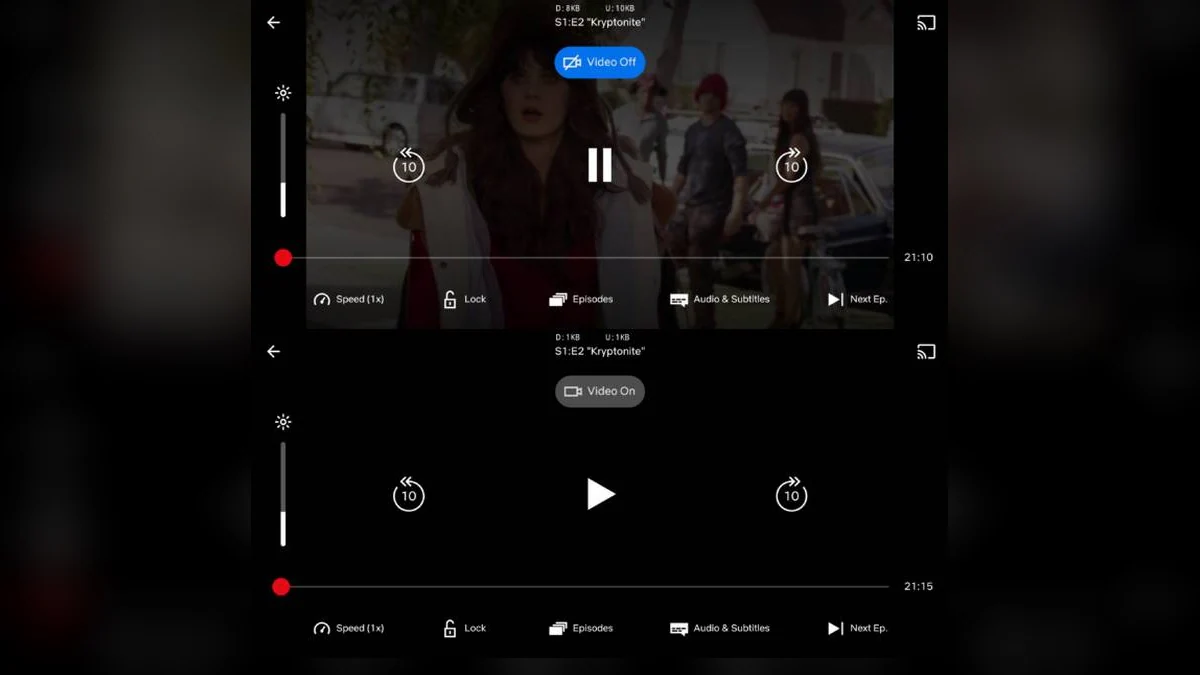Image resolution: width=1200 pixels, height=675 pixels.
Task: Skip to Next Ep. in the bottom player
Action: coord(857,628)
